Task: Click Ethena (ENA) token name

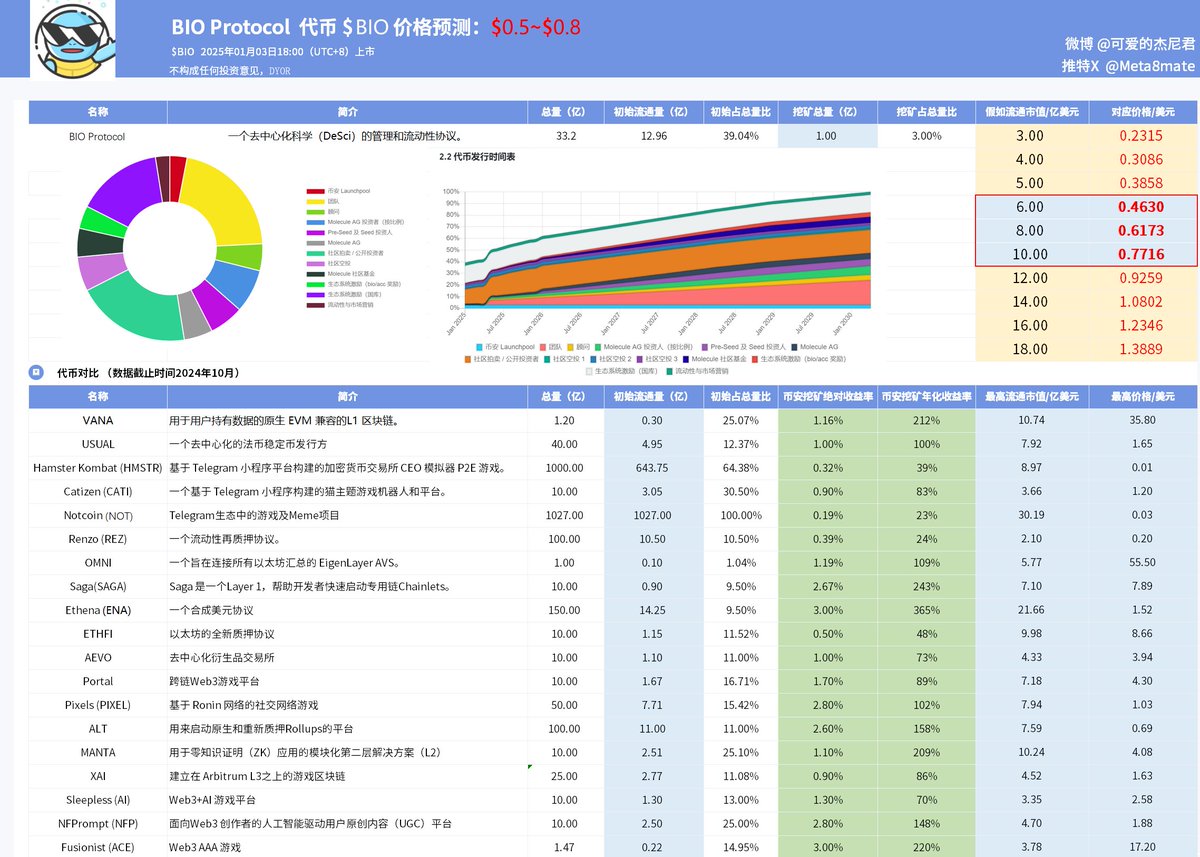Action: point(98,610)
